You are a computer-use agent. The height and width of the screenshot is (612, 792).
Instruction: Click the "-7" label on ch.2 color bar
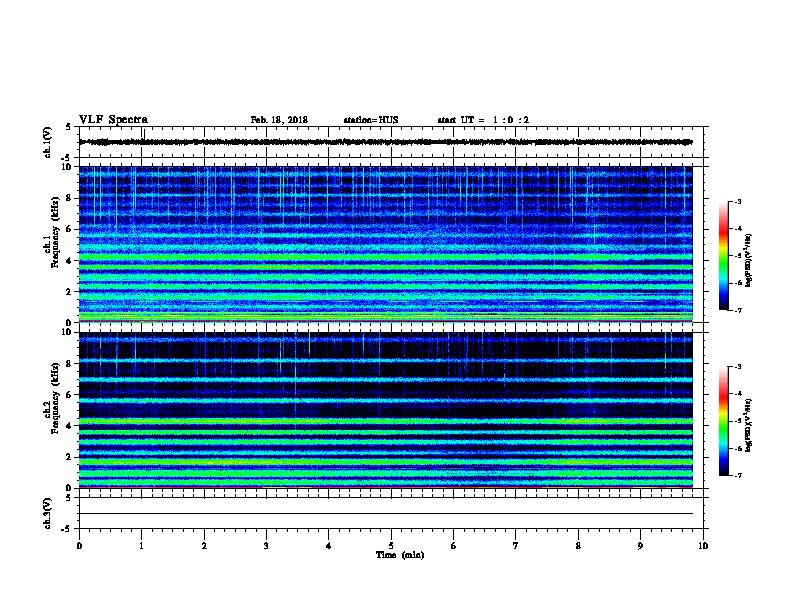[x=738, y=475]
